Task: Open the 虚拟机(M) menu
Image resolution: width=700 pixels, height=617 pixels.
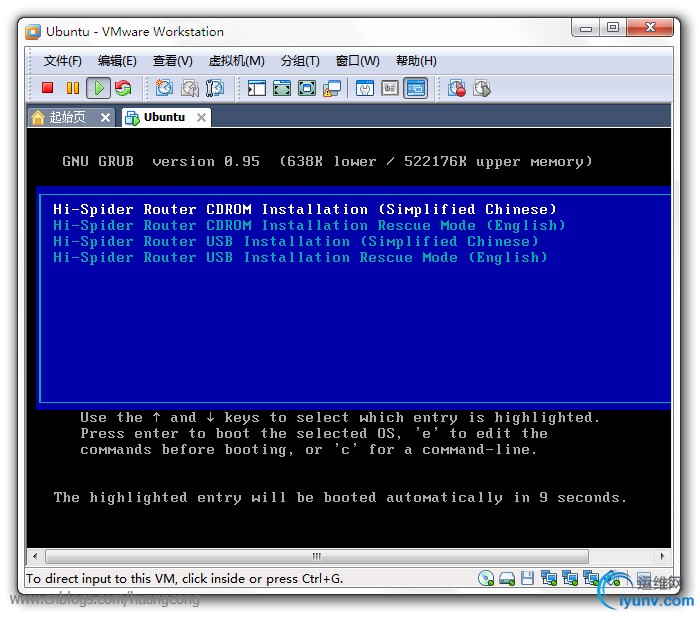Action: pos(237,61)
